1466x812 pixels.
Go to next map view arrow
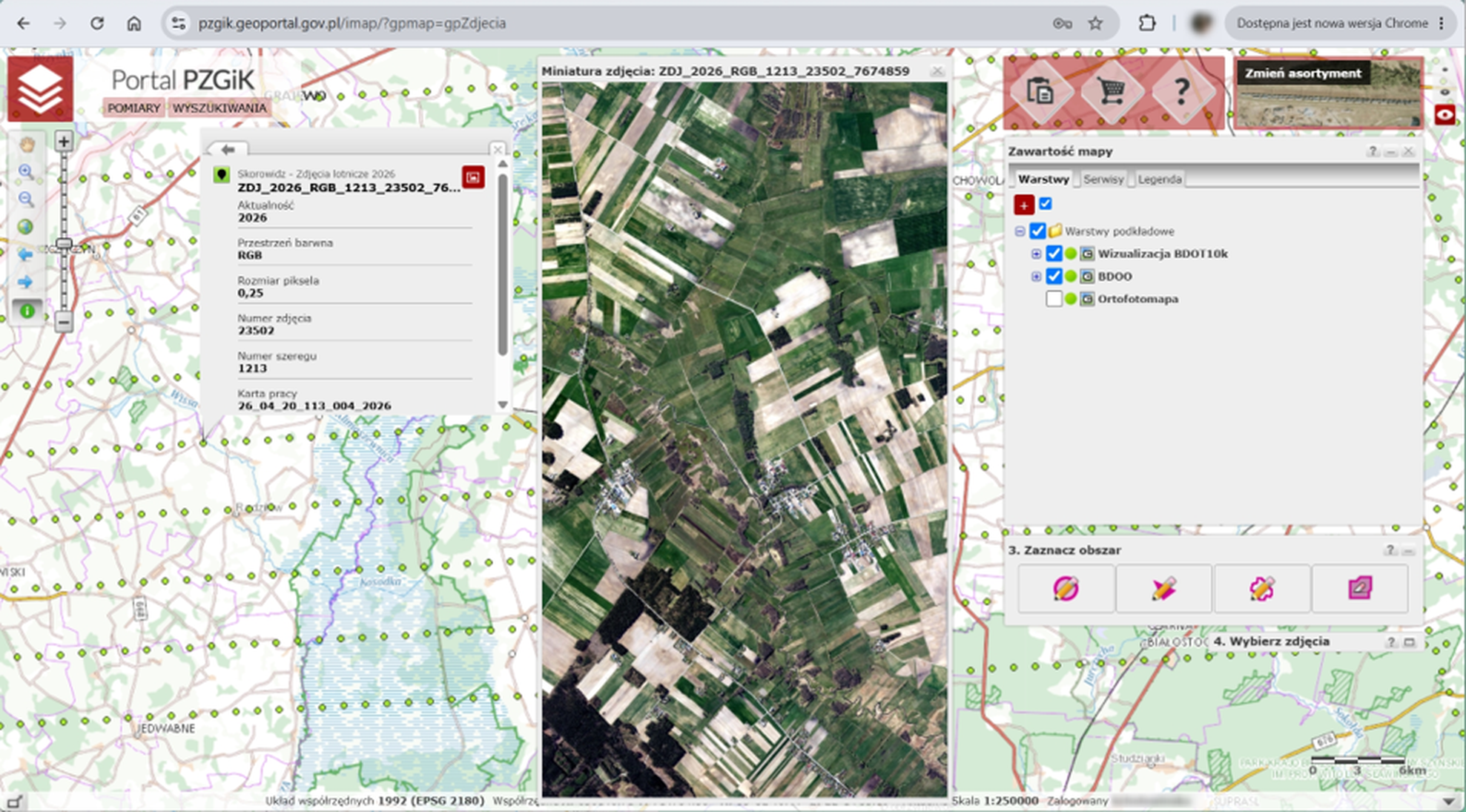coord(27,283)
